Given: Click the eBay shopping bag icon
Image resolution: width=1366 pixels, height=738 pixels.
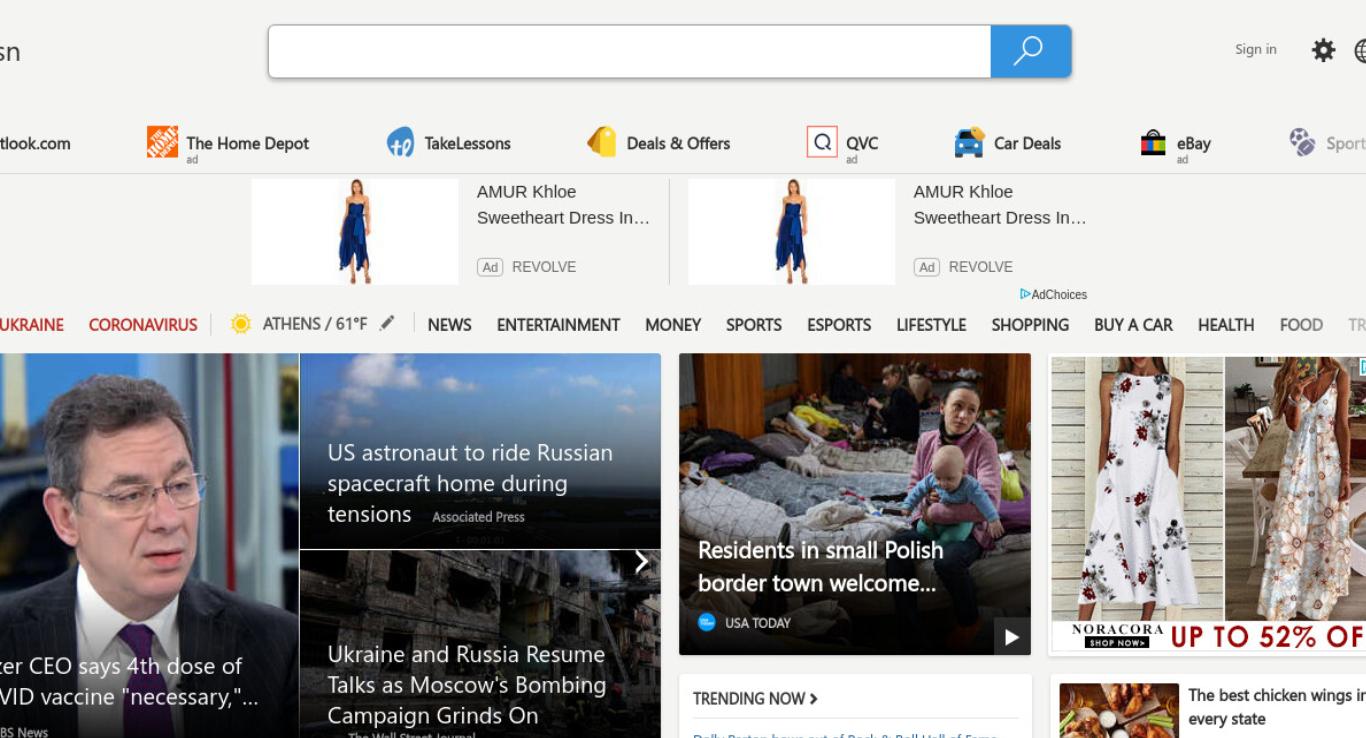Looking at the screenshot, I should [1153, 143].
